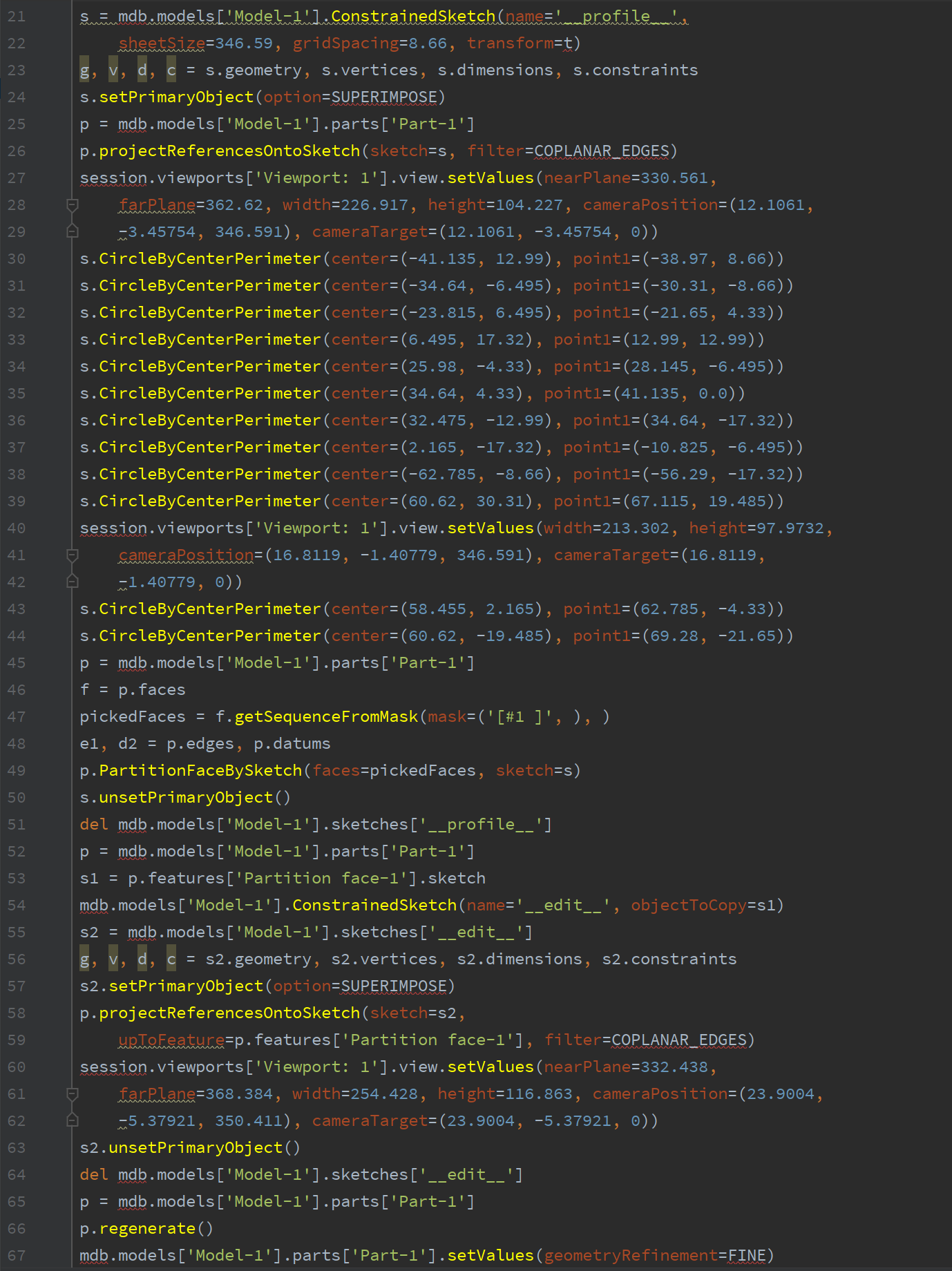Viewport: 952px width, 1271px height.
Task: Click gutter line number 45
Action: coord(17,662)
